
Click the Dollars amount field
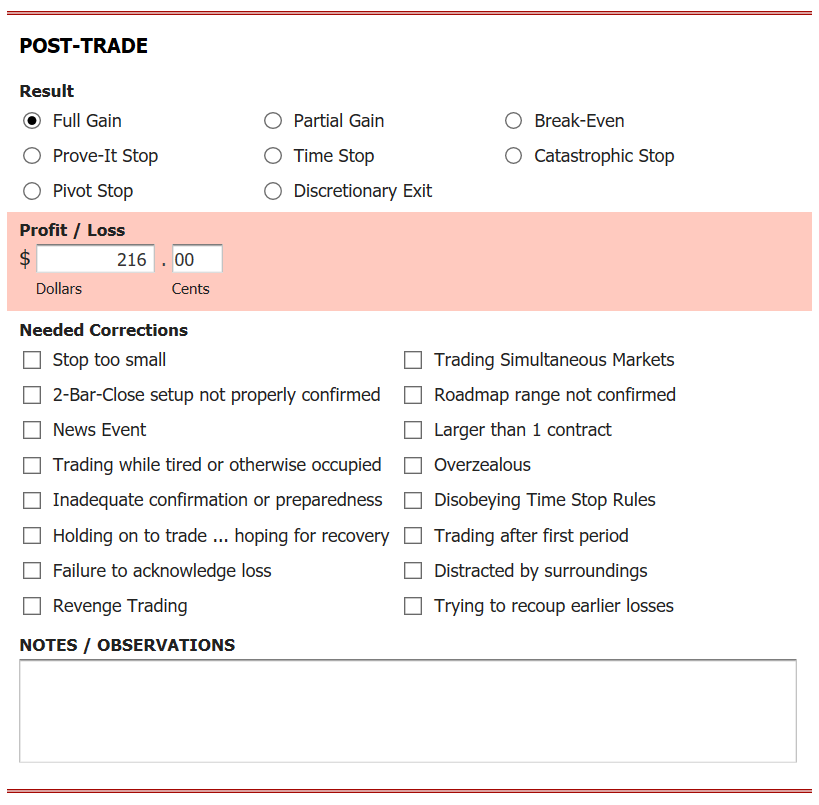(x=96, y=259)
